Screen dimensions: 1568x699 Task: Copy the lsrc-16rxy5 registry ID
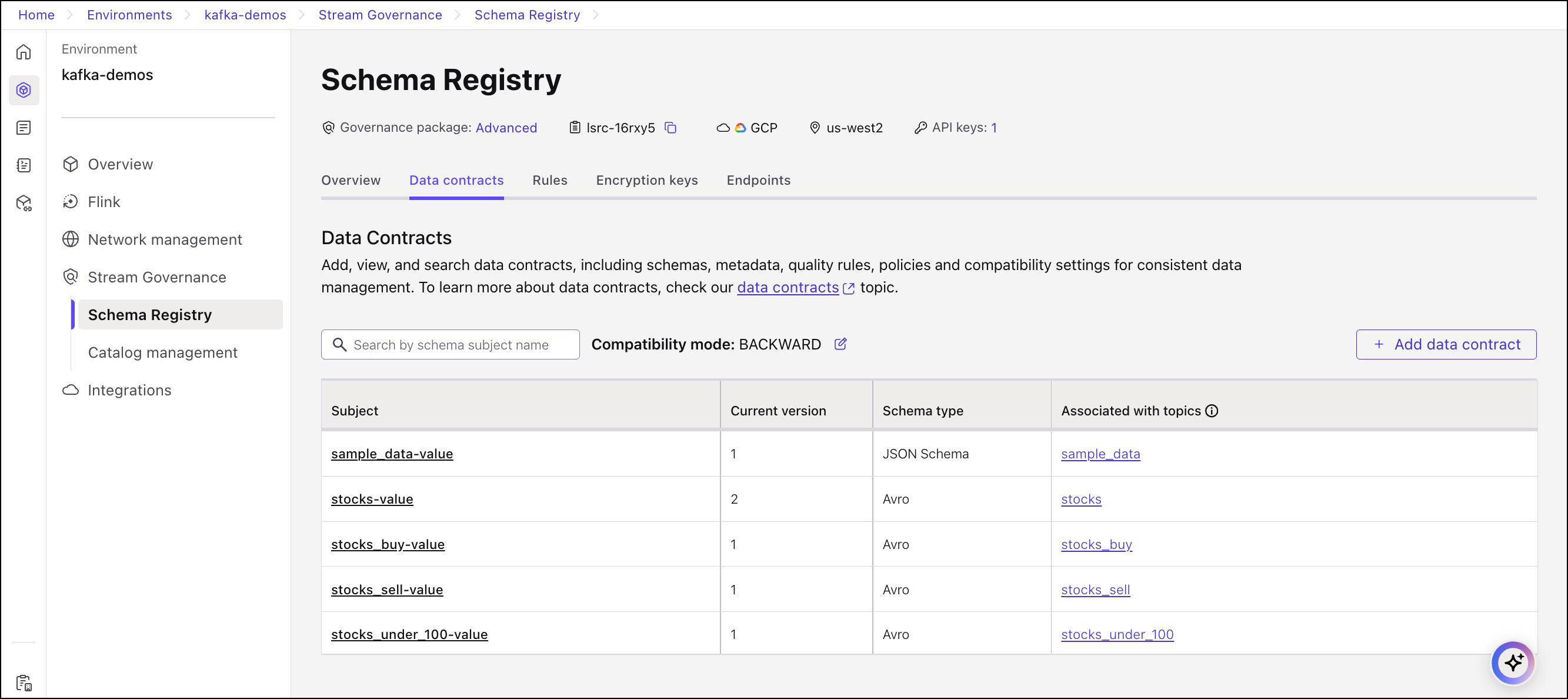coord(670,128)
